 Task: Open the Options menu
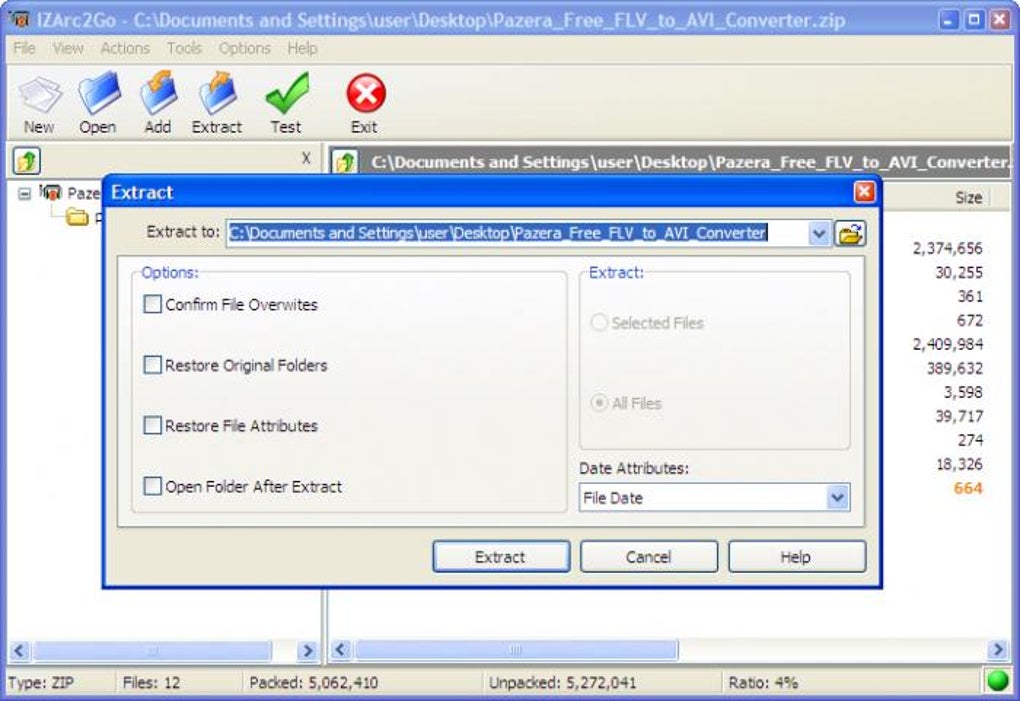pyautogui.click(x=244, y=48)
